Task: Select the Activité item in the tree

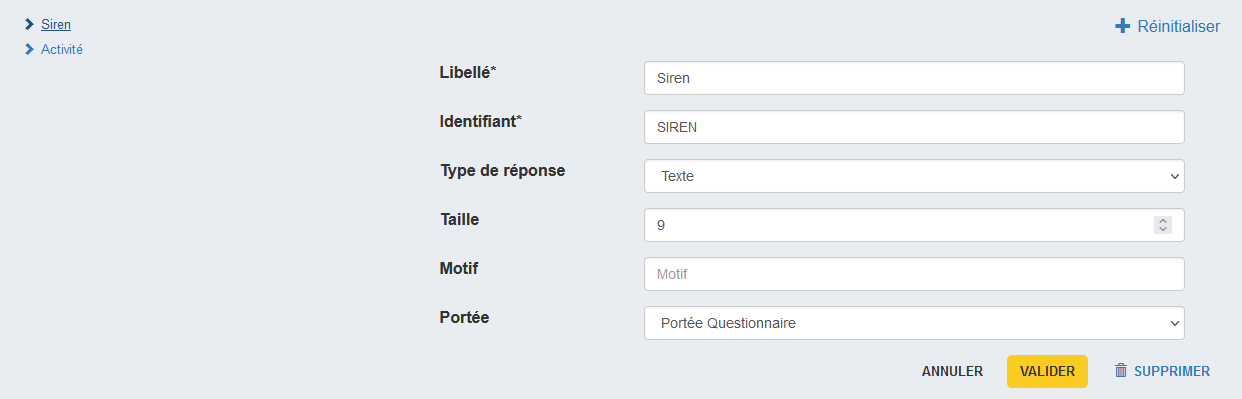Action: point(62,49)
